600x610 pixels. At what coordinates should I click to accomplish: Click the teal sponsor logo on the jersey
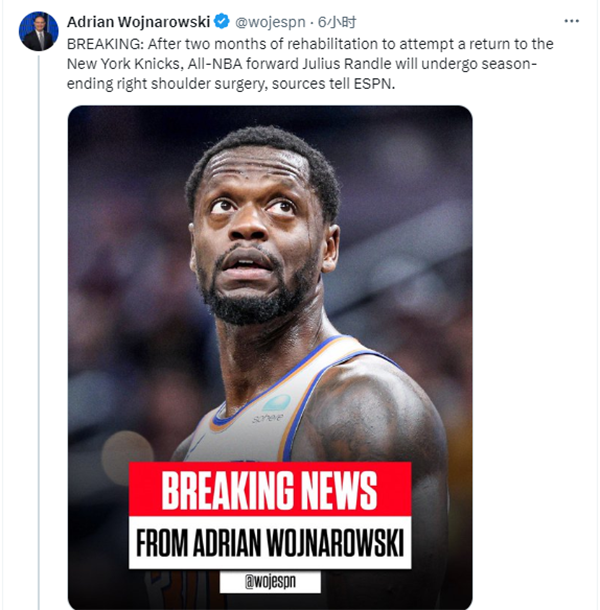276,403
